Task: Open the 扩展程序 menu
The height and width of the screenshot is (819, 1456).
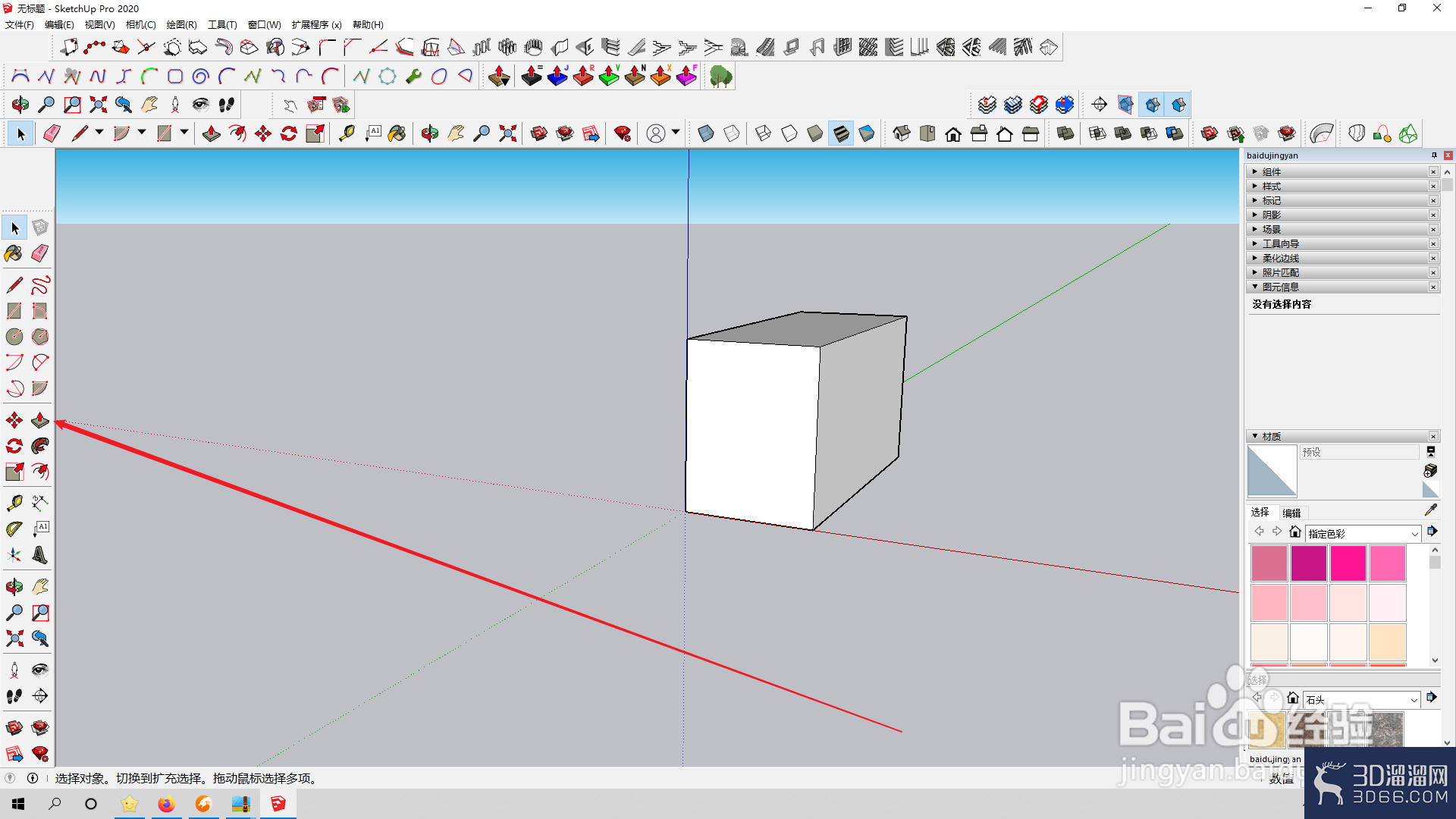Action: [x=316, y=25]
